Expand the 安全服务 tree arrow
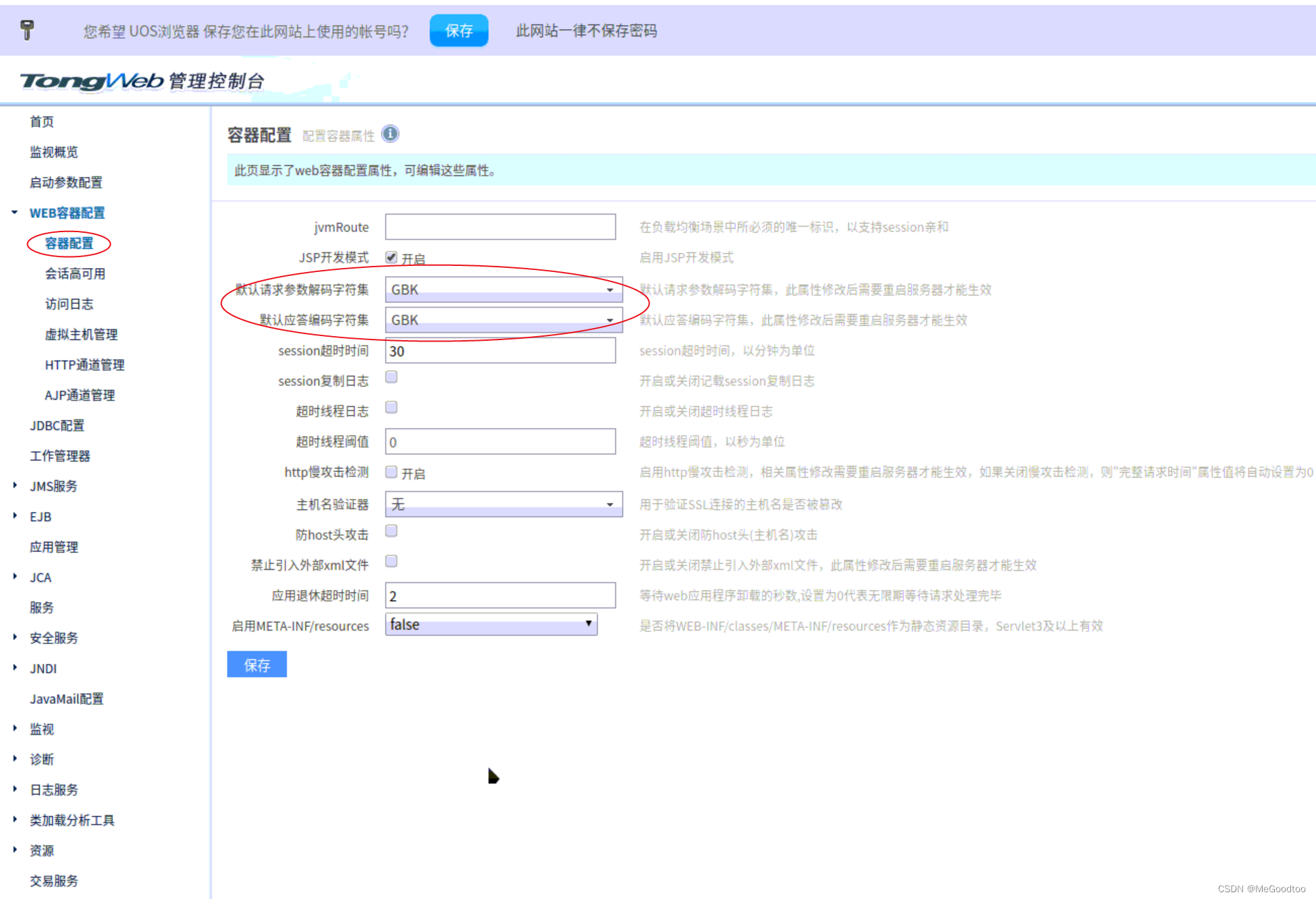Image resolution: width=1316 pixels, height=899 pixels. pyautogui.click(x=15, y=637)
